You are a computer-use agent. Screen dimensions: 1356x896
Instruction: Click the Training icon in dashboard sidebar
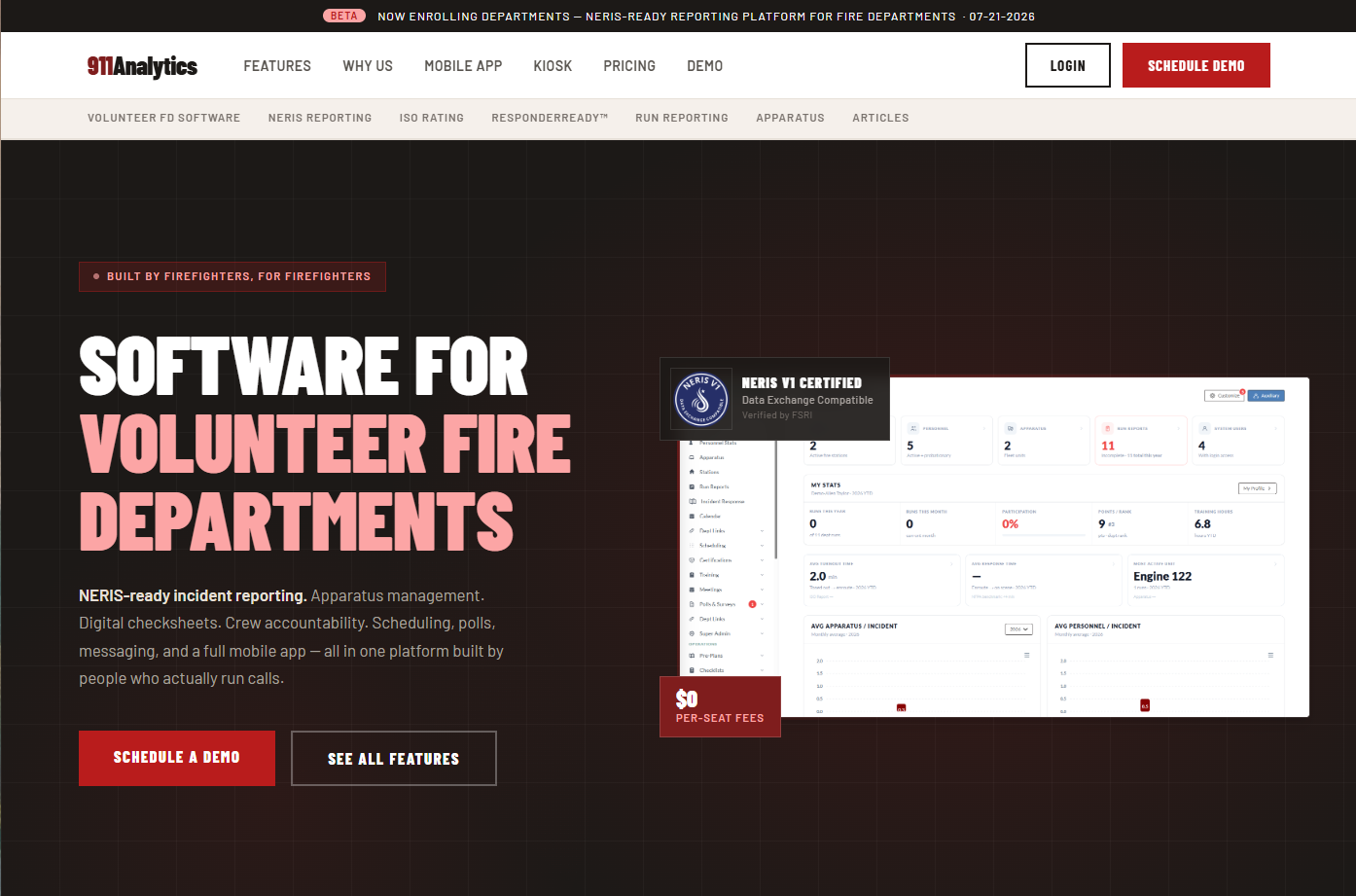pyautogui.click(x=692, y=575)
